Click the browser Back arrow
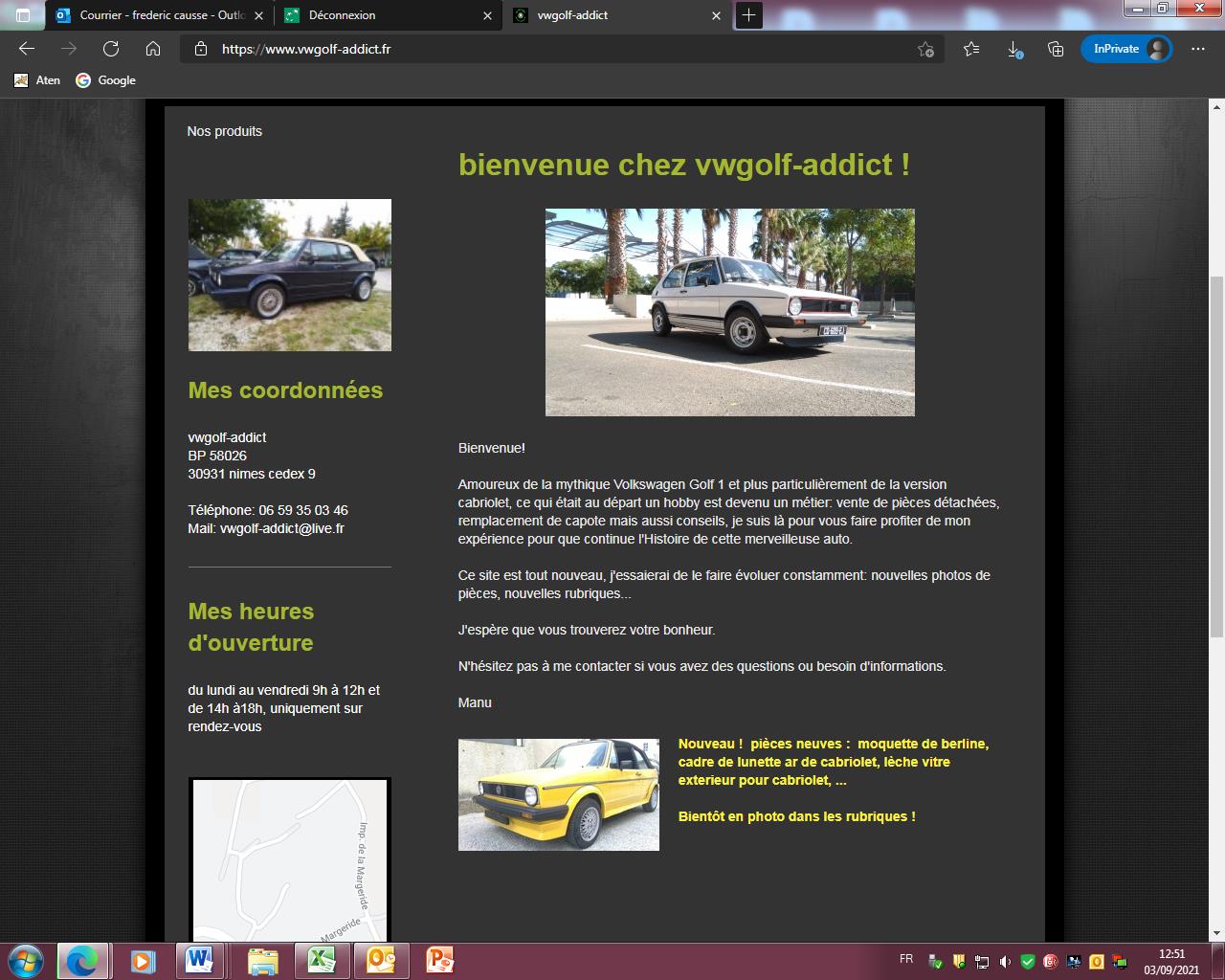 click(x=27, y=49)
